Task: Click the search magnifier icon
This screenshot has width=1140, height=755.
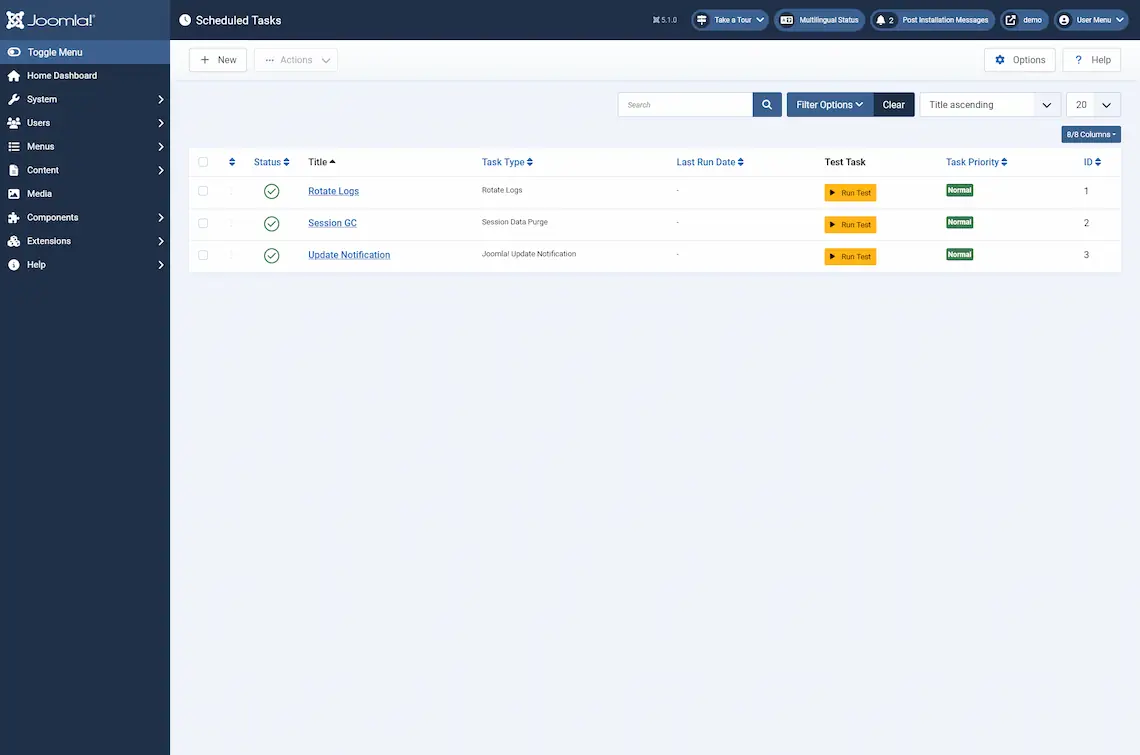Action: click(767, 104)
